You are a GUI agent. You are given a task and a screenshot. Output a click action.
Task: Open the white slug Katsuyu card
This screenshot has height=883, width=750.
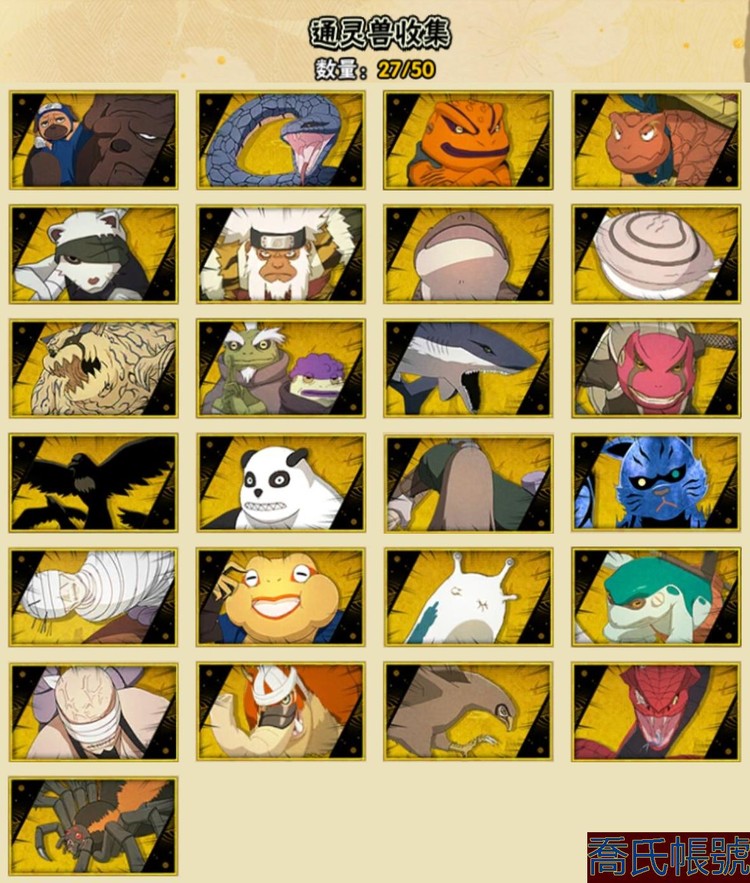[468, 597]
